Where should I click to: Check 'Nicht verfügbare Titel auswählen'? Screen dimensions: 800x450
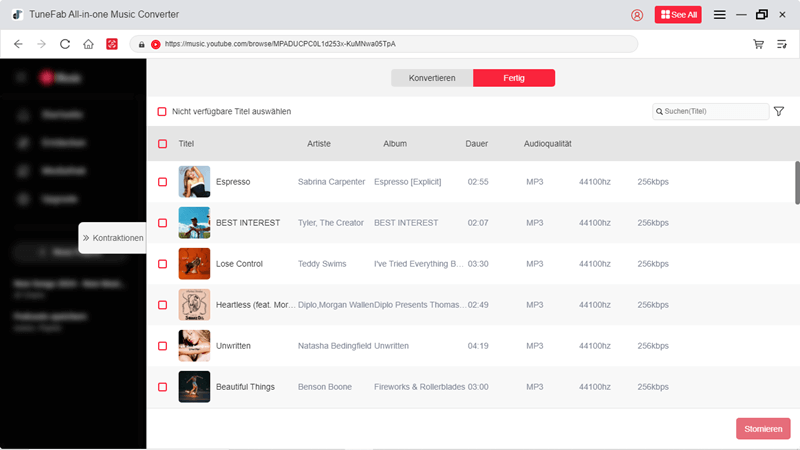click(x=162, y=111)
